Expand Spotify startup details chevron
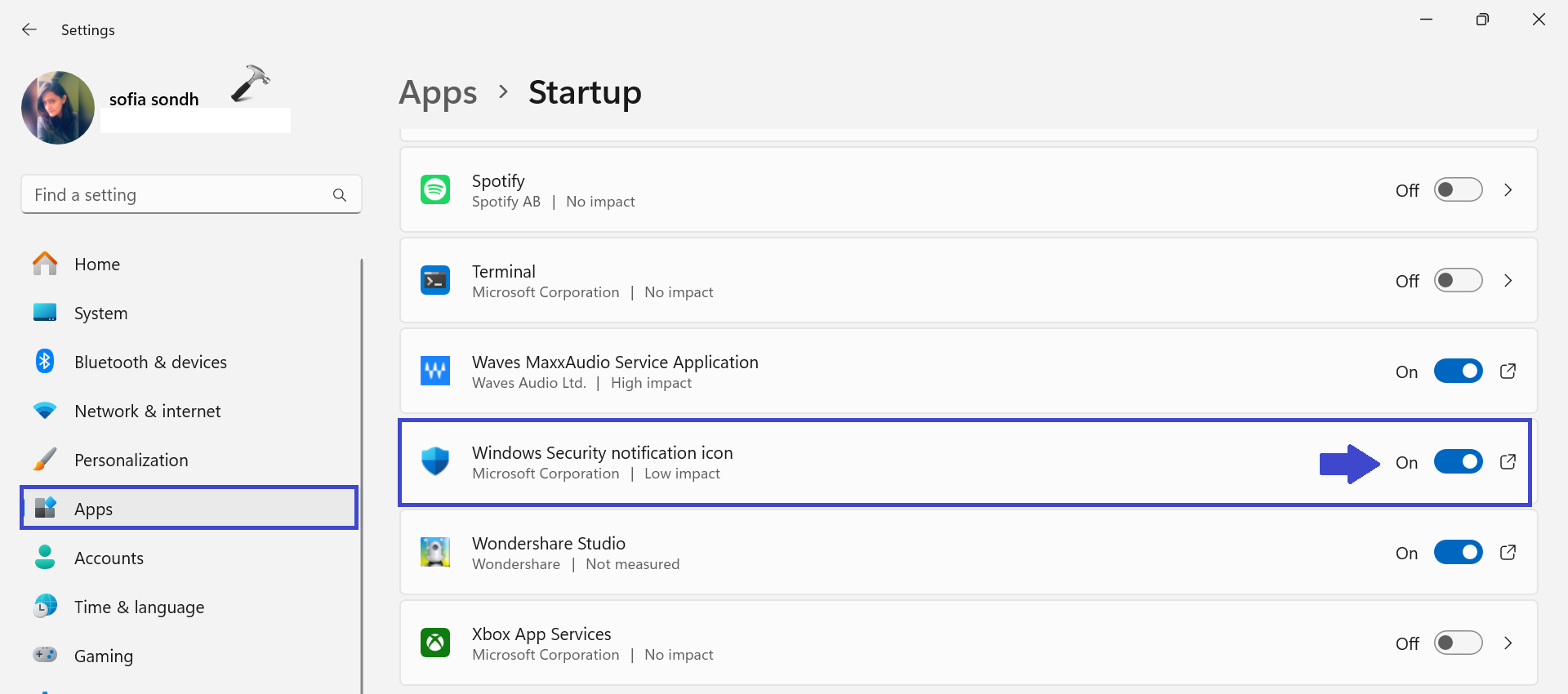This screenshot has height=694, width=1568. point(1508,189)
